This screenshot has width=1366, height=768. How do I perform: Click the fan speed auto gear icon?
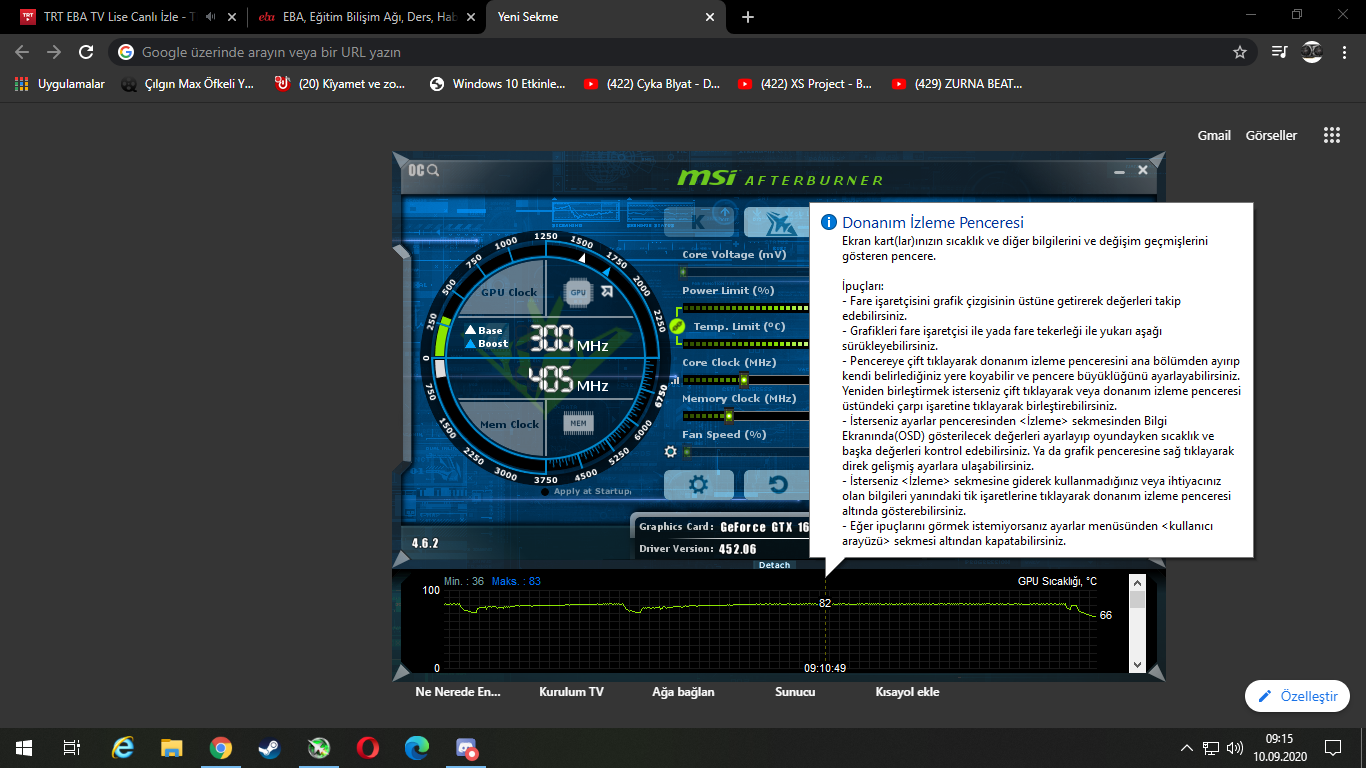[x=671, y=451]
